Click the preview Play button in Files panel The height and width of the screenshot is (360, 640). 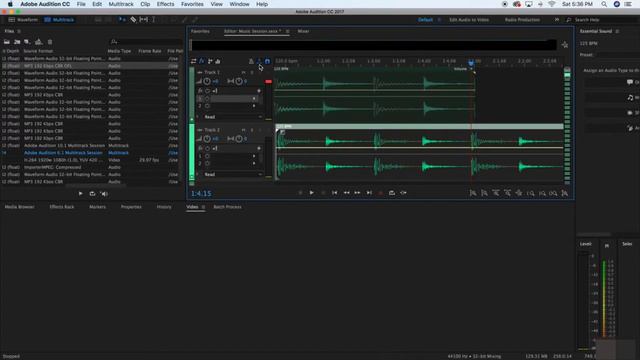tap(80, 193)
